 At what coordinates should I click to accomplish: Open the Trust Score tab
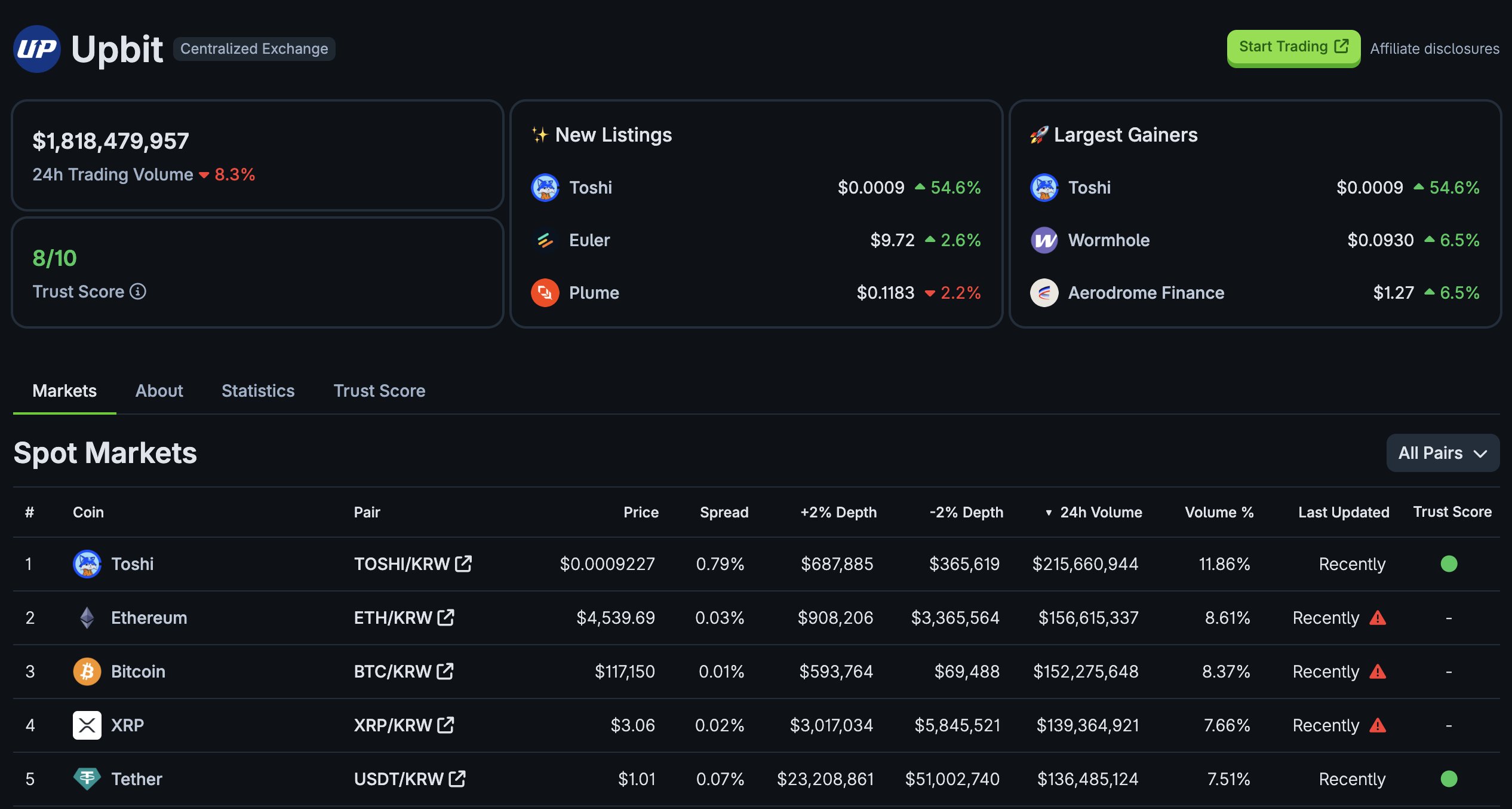379,391
